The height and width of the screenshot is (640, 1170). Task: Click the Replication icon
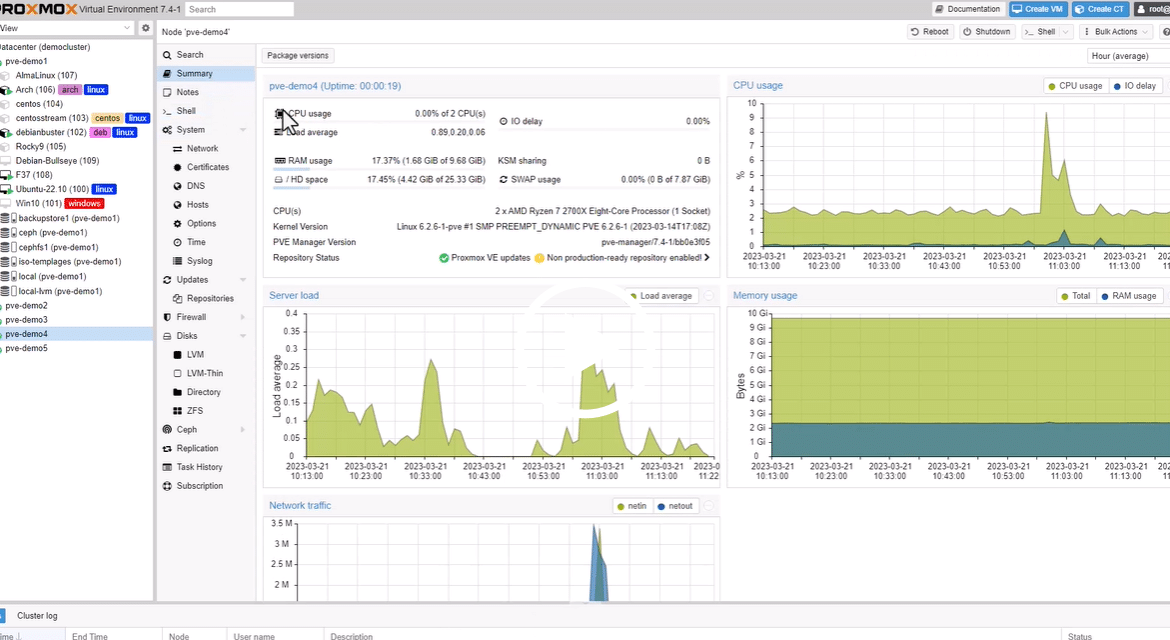coord(167,448)
